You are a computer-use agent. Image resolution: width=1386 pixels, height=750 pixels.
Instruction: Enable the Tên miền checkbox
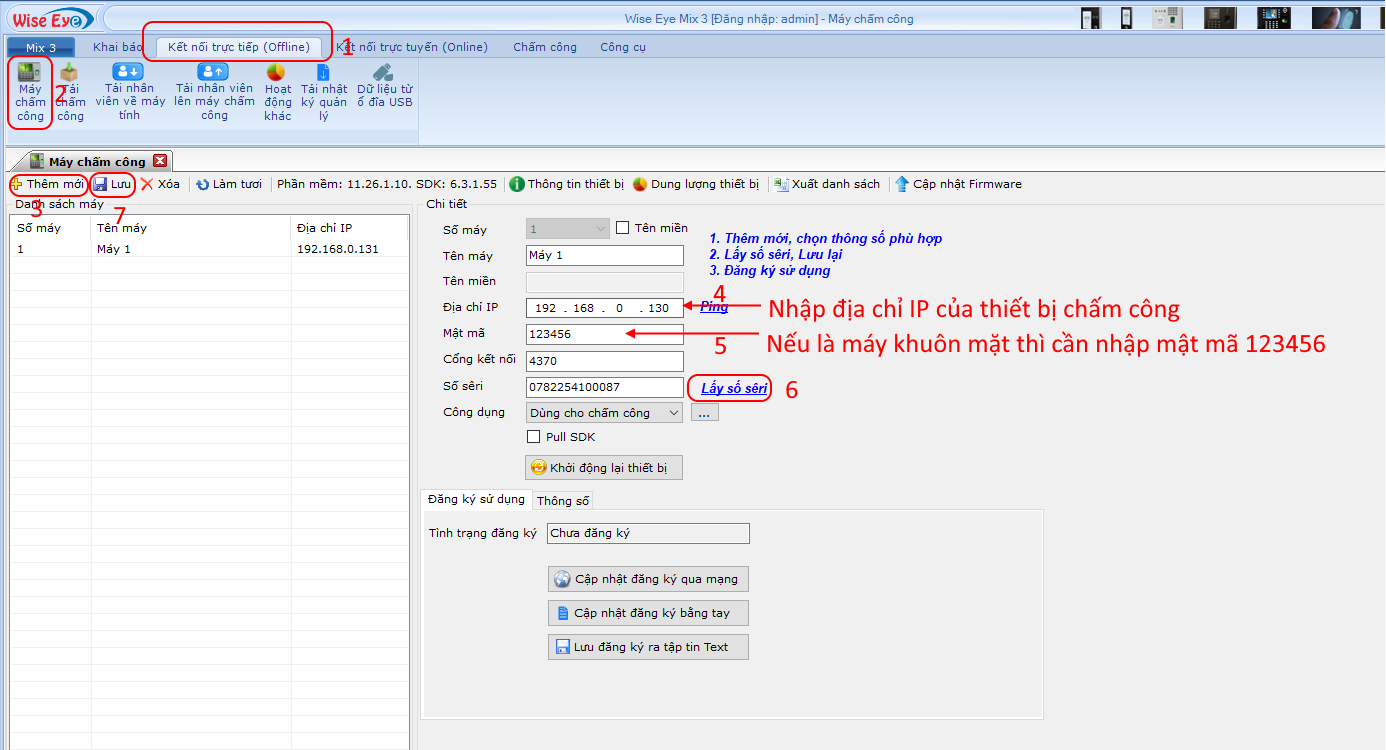coord(623,228)
